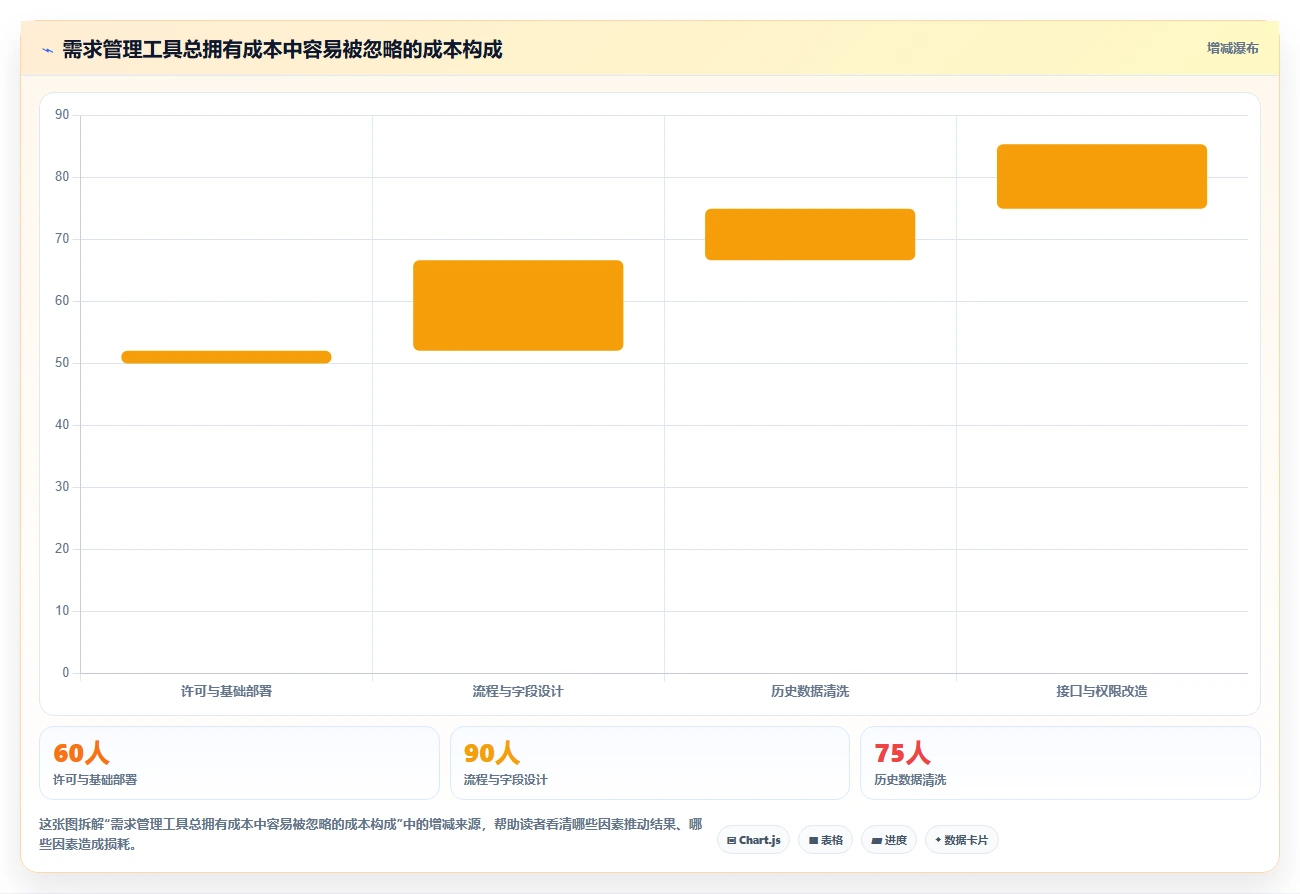Click the 接口与权限改造 waterfall bar

point(1102,176)
